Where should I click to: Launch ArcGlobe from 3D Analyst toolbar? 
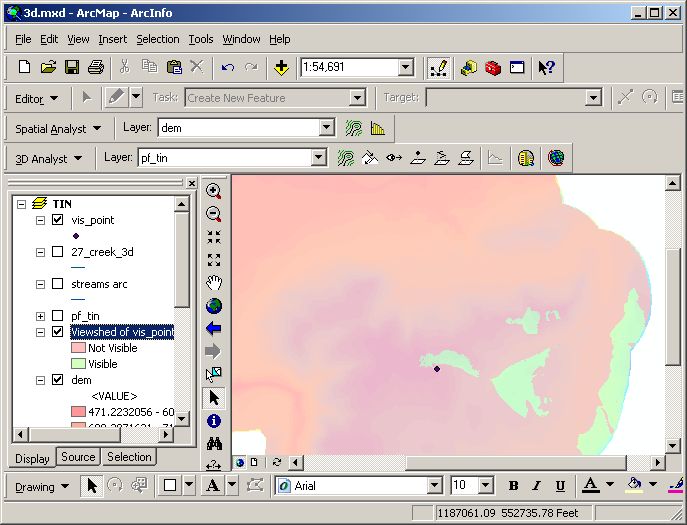click(x=556, y=158)
